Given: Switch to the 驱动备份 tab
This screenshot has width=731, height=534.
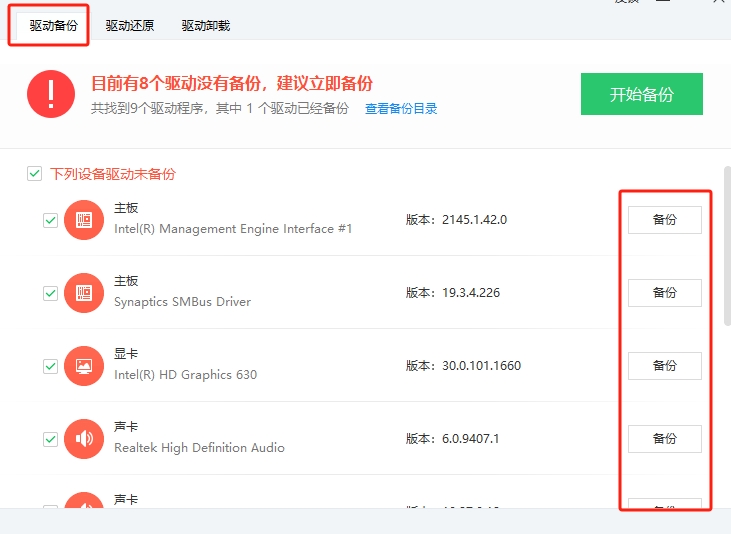Looking at the screenshot, I should (54, 26).
